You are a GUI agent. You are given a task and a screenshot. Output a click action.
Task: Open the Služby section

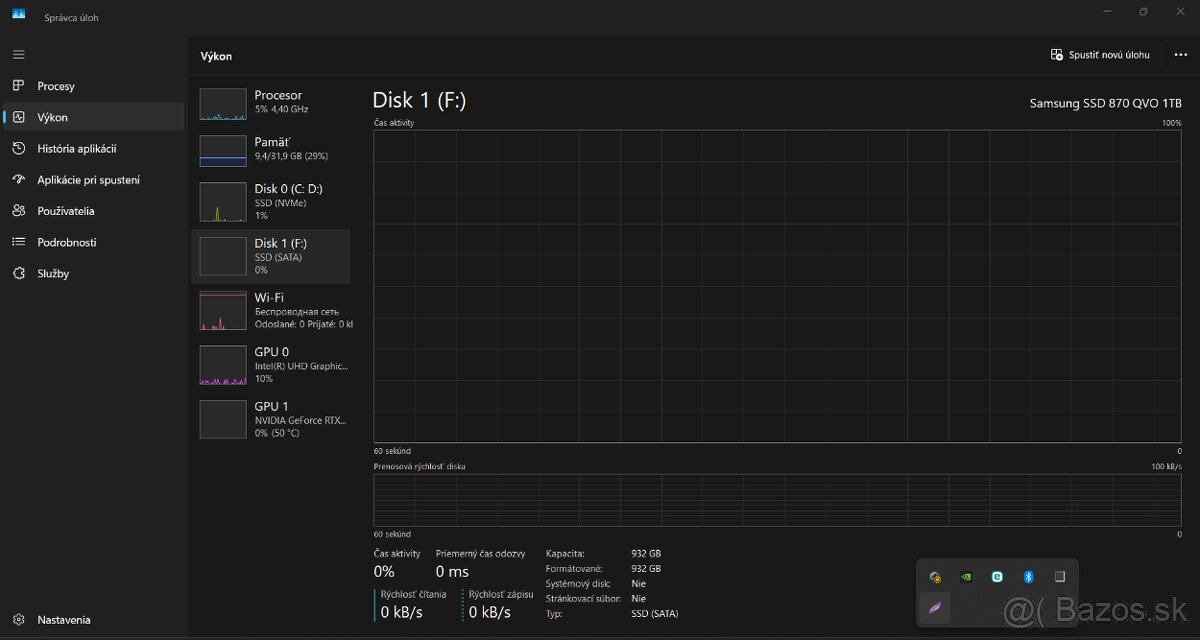tap(53, 273)
